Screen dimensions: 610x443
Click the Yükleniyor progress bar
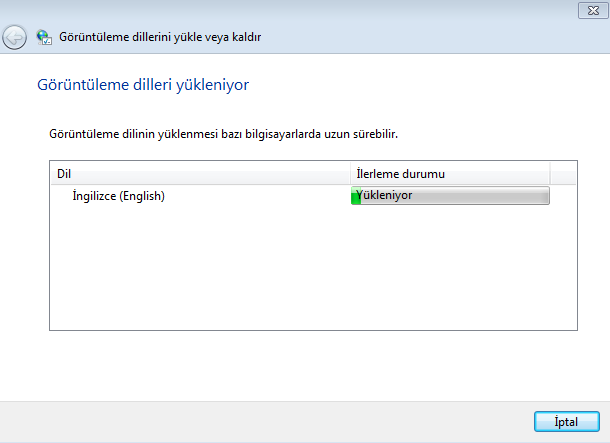click(450, 196)
